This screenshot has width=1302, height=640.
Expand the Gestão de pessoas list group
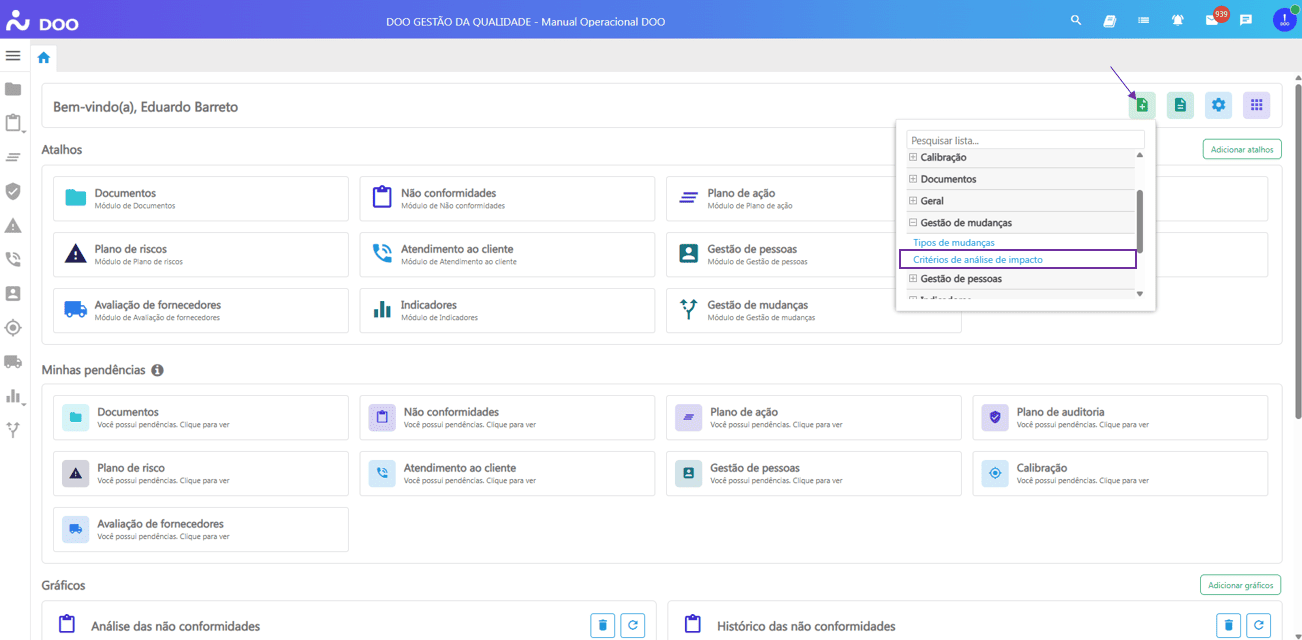913,279
